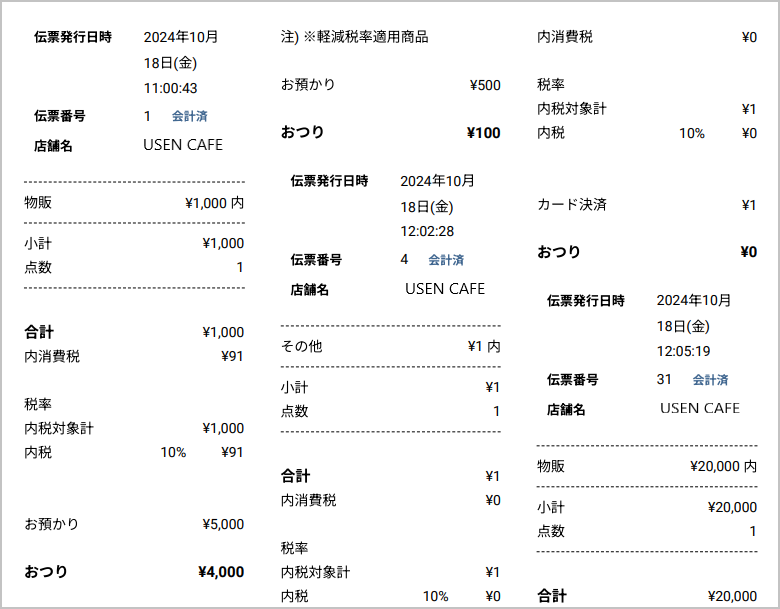Click the ¥100 おつり amount
Screen dimensions: 780x609
(483, 133)
